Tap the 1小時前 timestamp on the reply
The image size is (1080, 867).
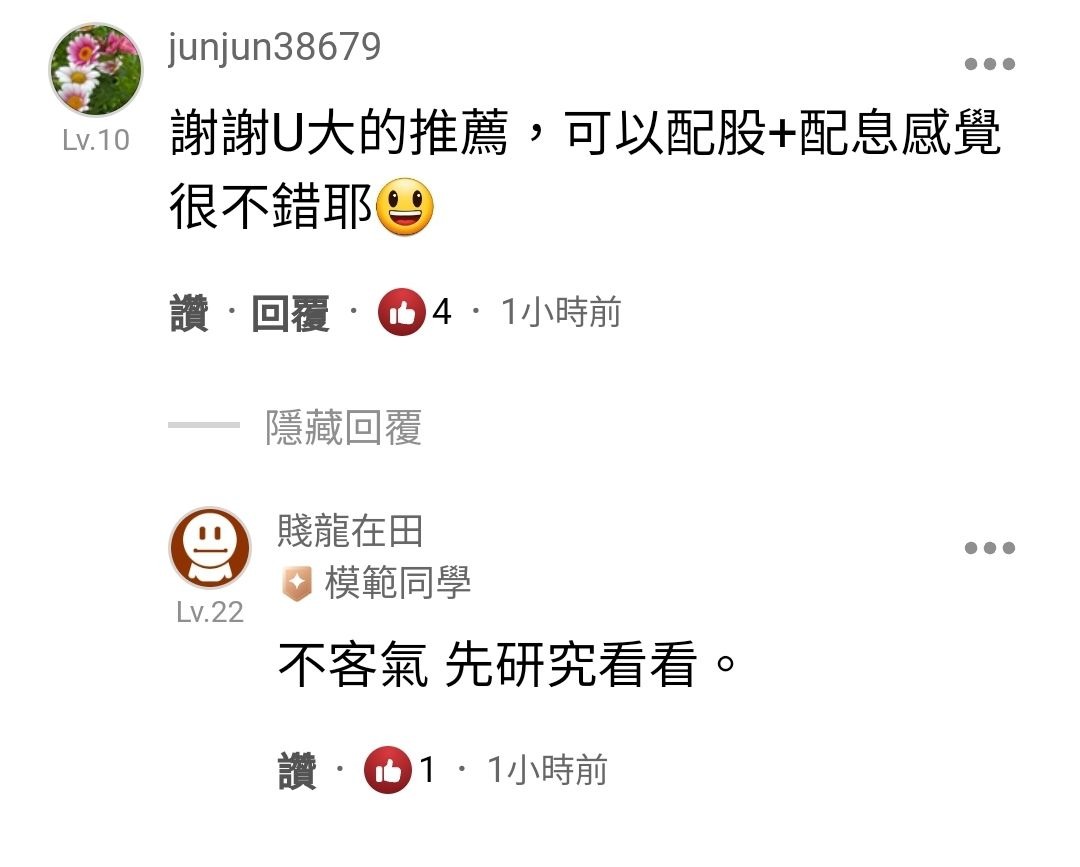tap(547, 770)
